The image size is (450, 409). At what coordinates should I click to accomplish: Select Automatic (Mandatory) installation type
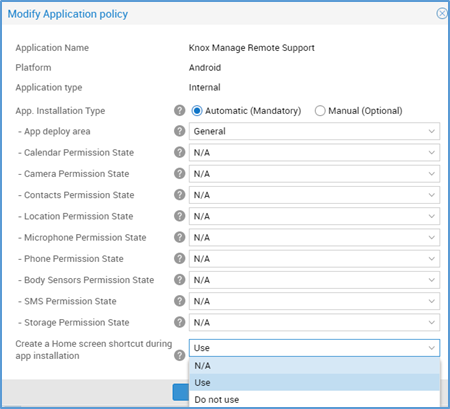point(197,111)
